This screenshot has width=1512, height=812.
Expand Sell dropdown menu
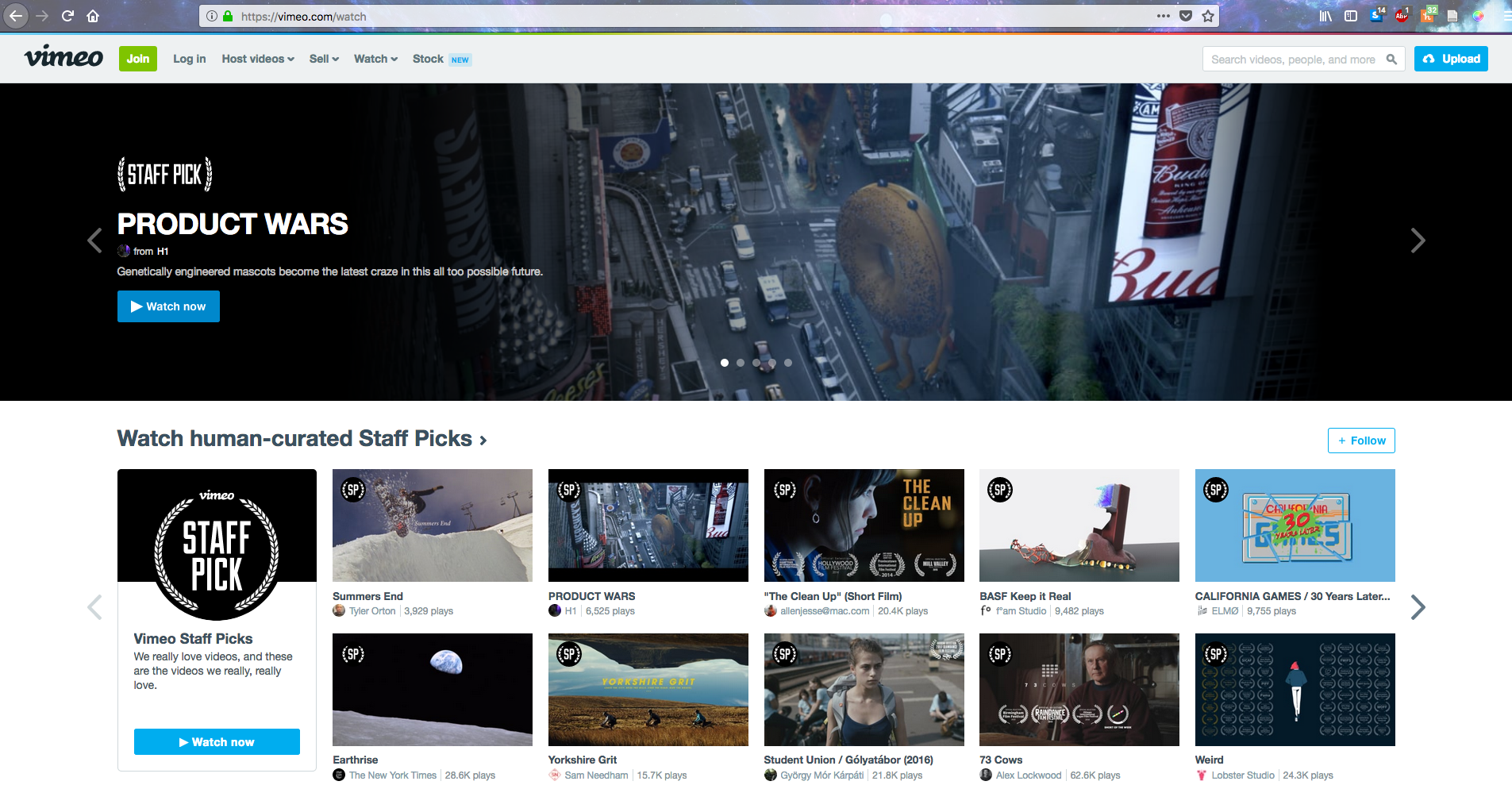click(x=324, y=59)
